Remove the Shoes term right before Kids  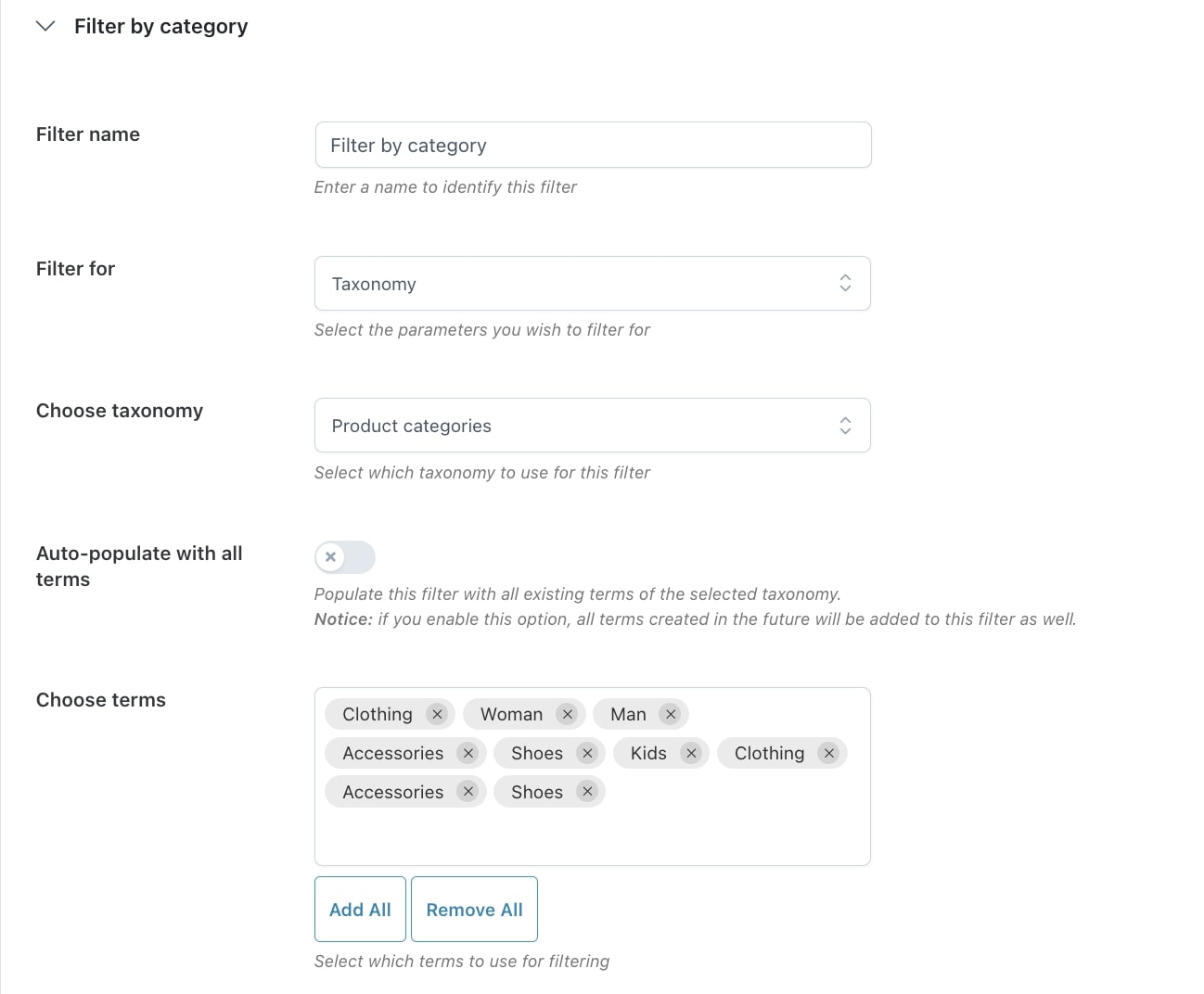[x=587, y=753]
